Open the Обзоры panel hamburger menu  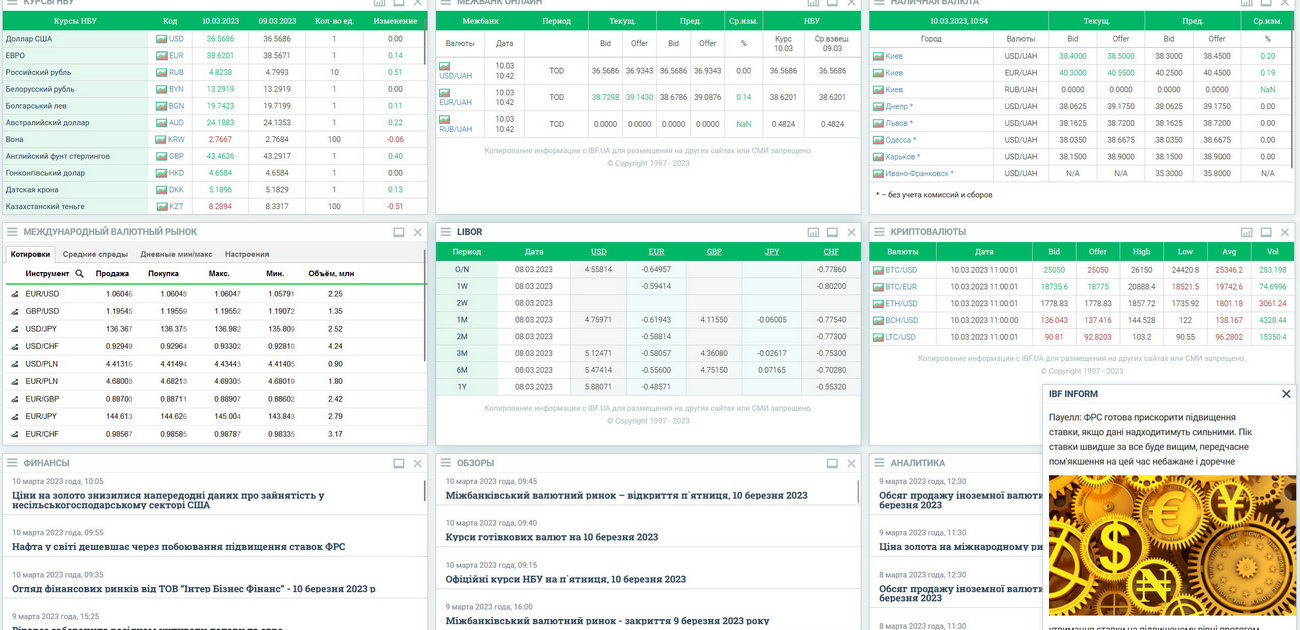point(446,463)
